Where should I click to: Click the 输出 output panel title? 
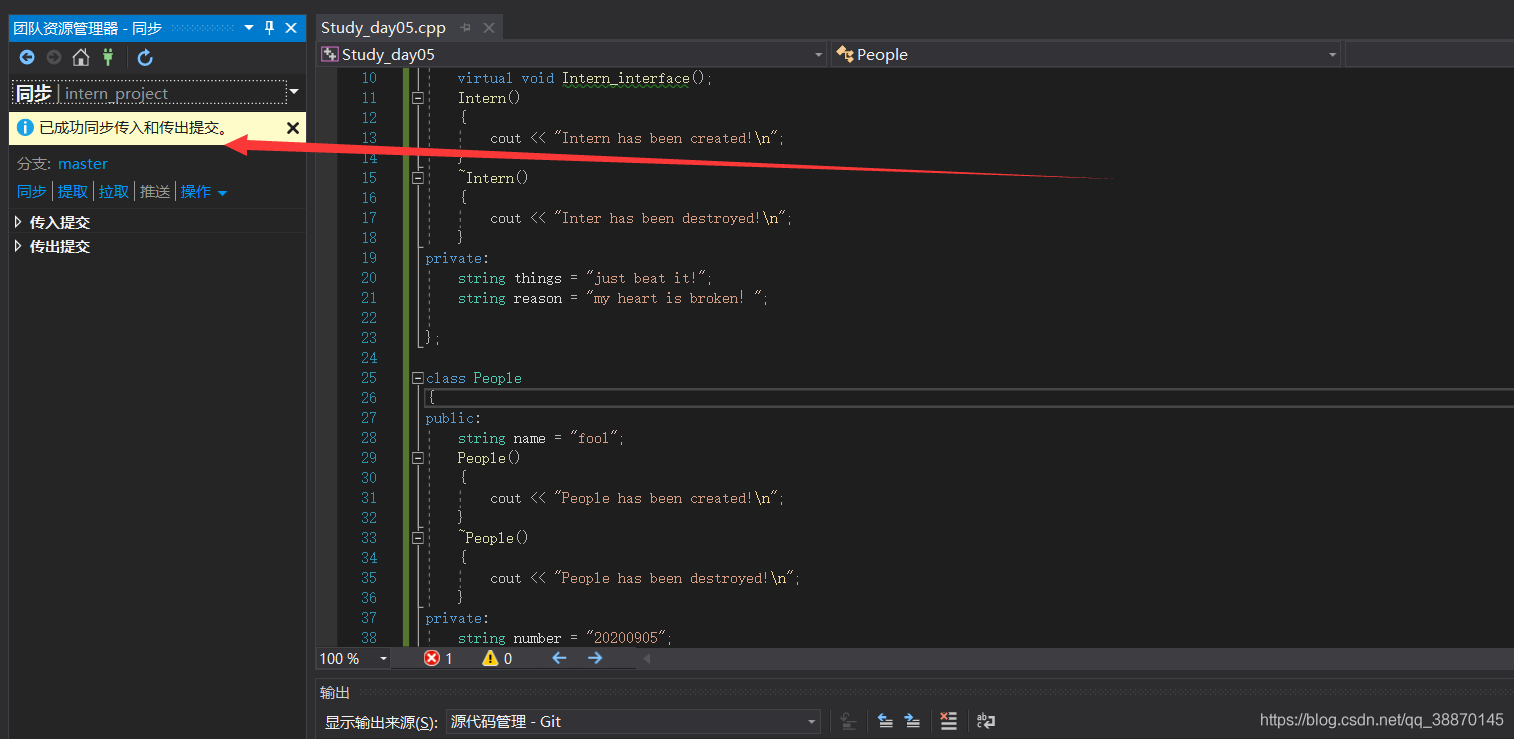pos(335,693)
